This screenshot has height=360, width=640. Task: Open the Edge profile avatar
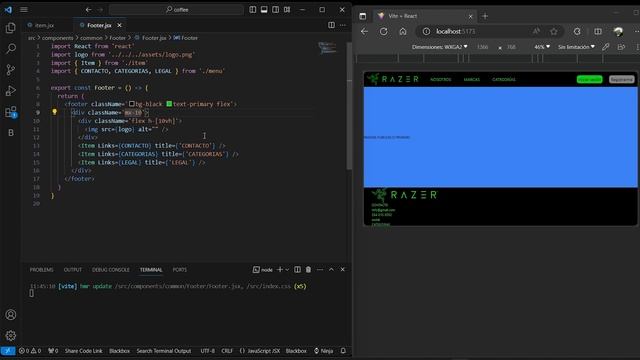(x=618, y=31)
